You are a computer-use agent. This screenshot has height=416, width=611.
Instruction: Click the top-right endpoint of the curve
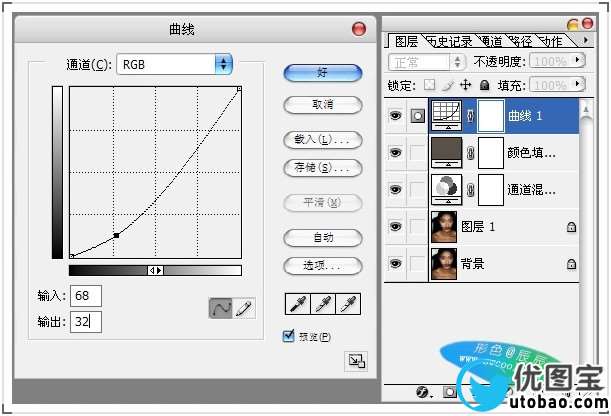tap(239, 89)
